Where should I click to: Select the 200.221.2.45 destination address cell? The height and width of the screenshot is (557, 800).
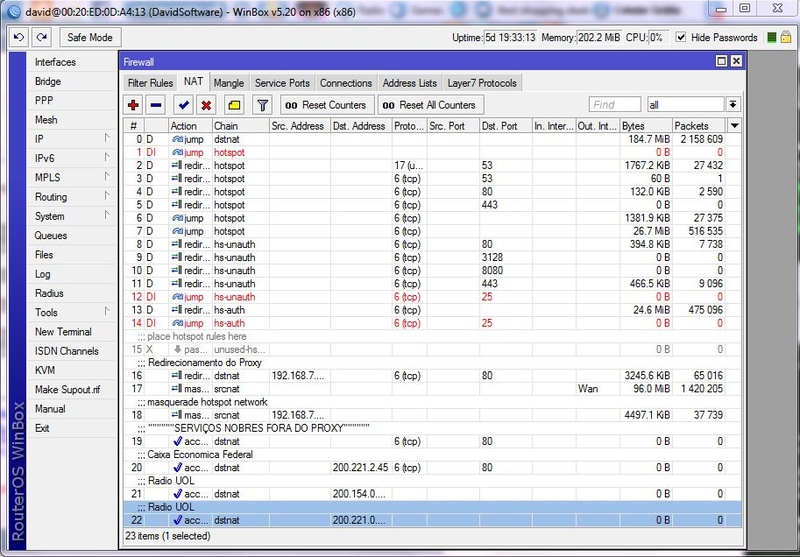(x=360, y=467)
